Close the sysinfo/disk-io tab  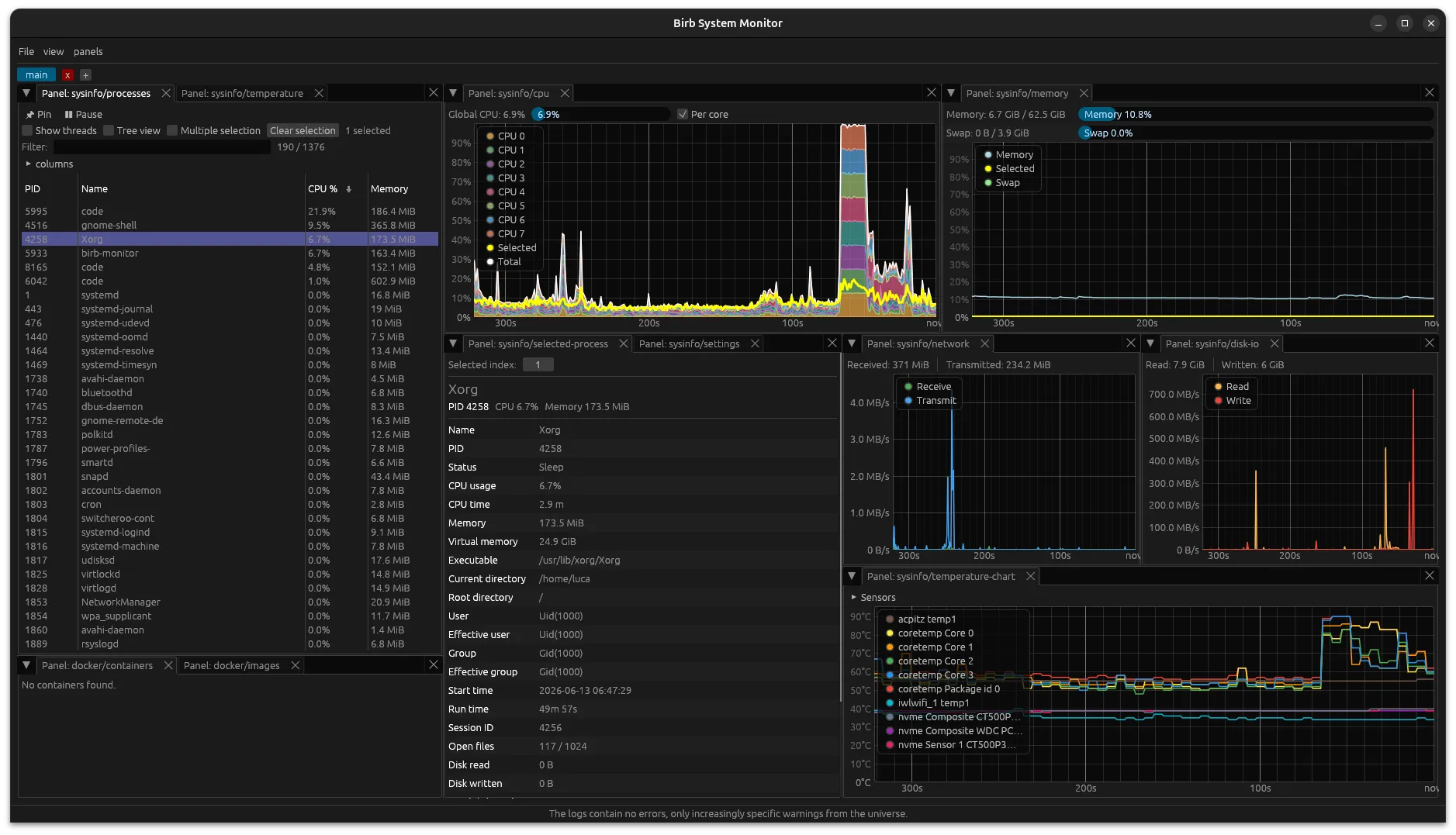tap(1274, 343)
